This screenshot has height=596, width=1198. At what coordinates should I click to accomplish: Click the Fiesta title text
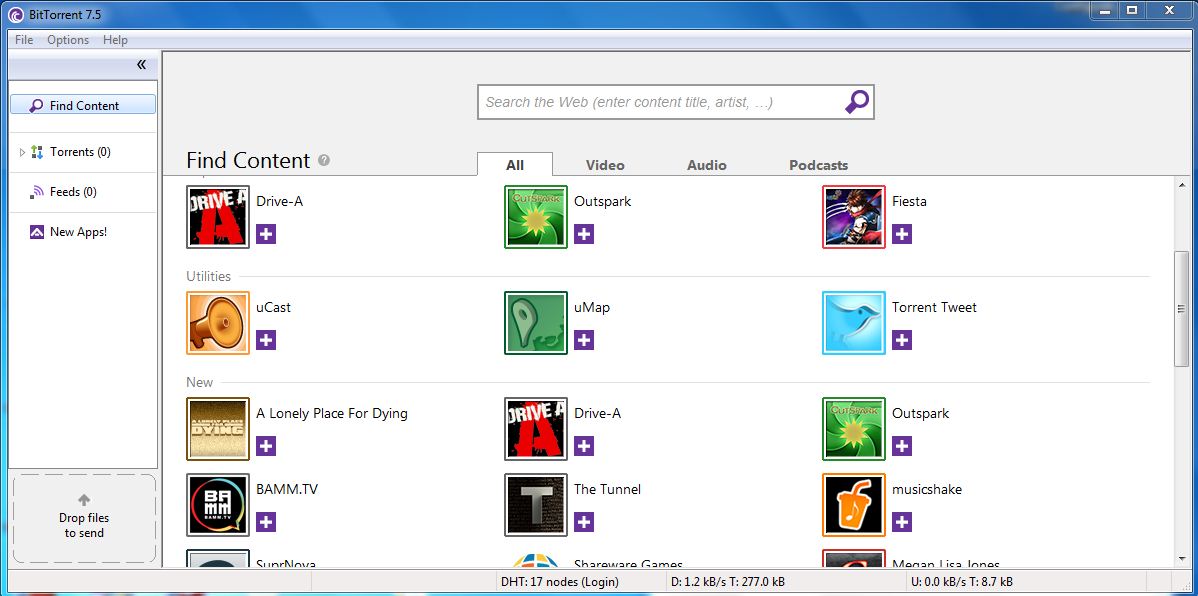[909, 202]
